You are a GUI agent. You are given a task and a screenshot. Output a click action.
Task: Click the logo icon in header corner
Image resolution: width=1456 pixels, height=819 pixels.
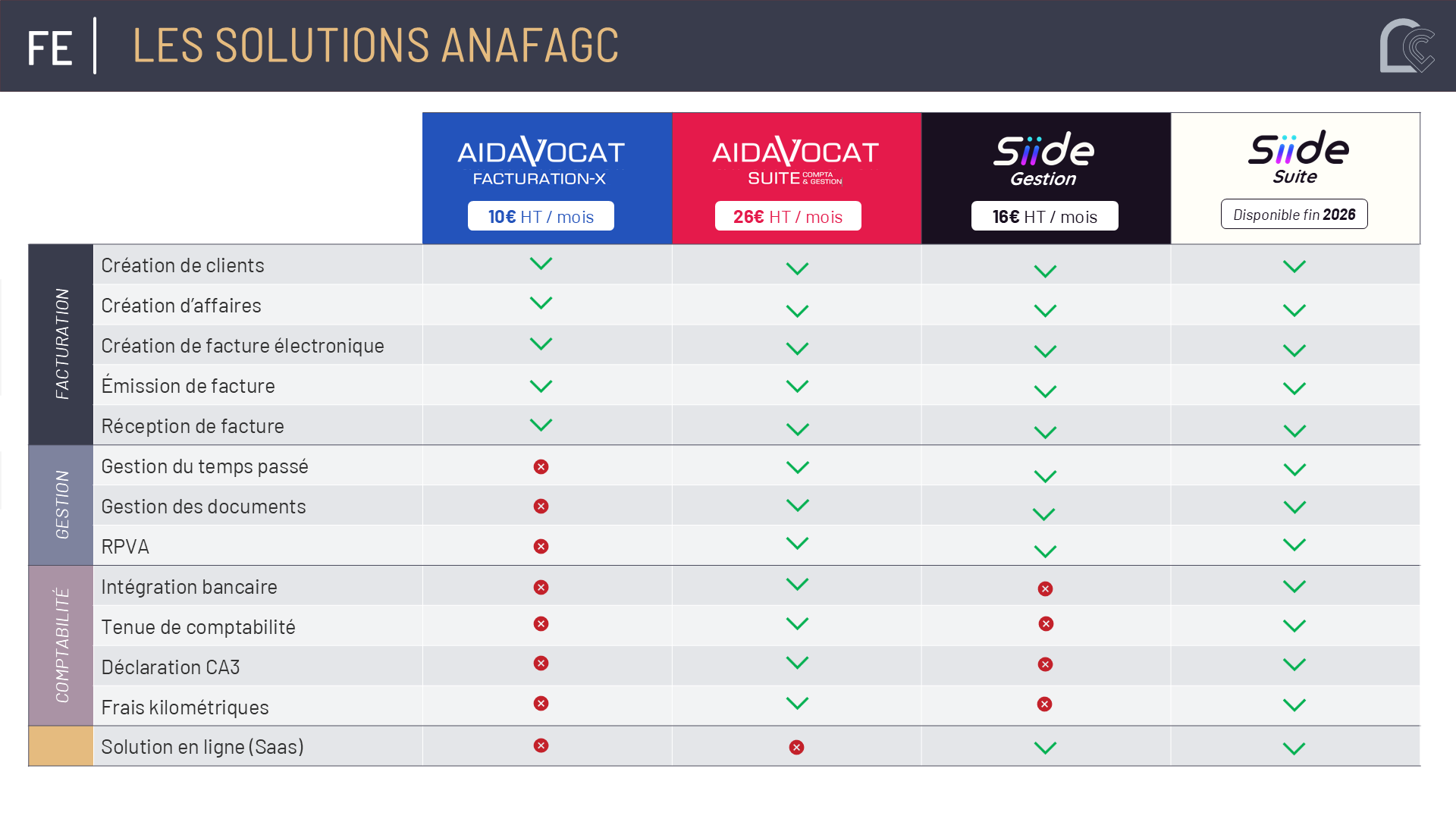click(x=1407, y=45)
